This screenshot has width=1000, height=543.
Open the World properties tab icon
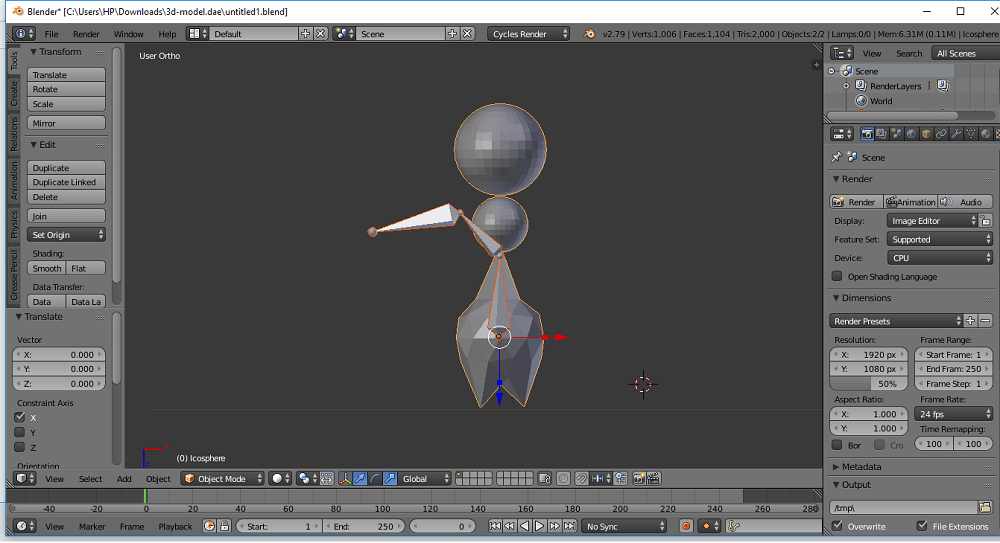911,134
